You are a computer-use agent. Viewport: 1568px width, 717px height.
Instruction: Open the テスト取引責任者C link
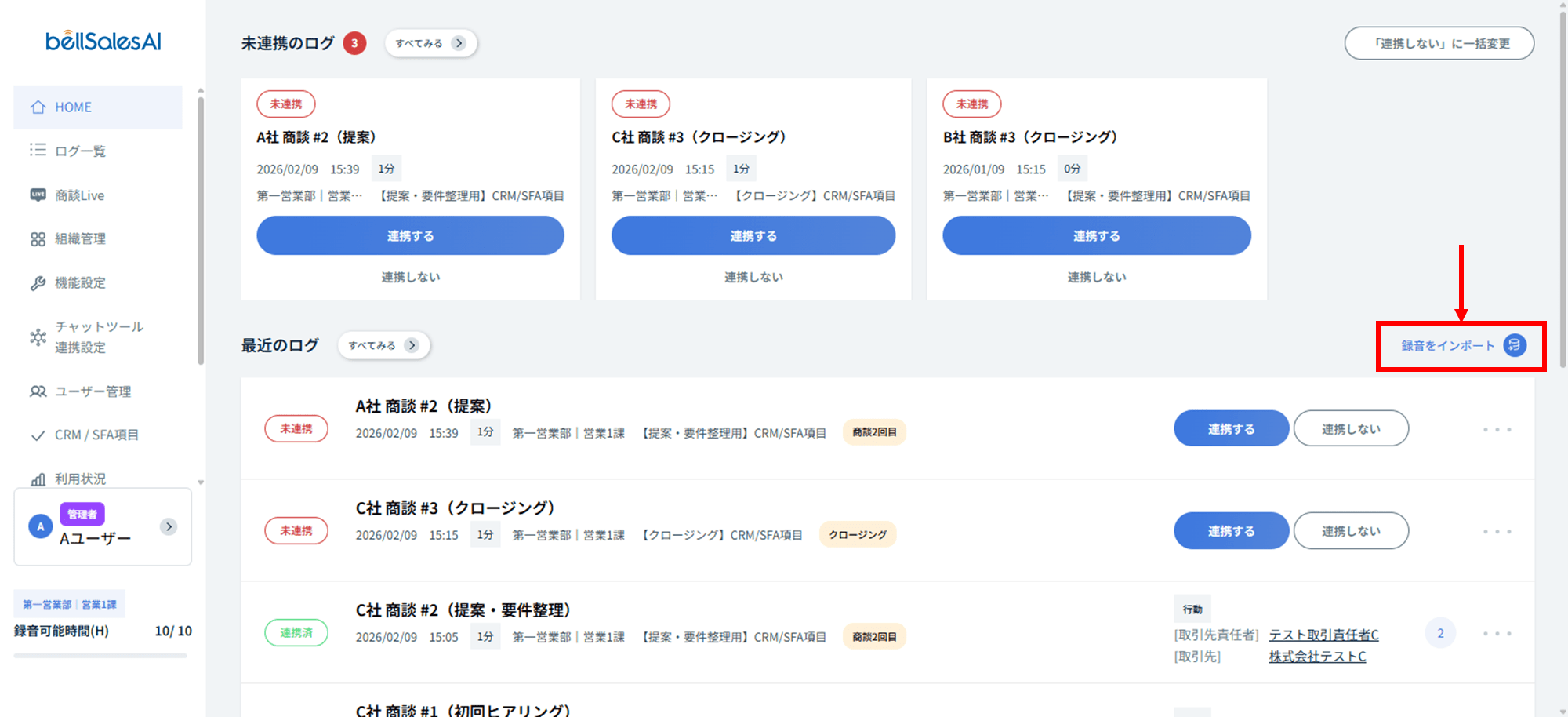[x=1323, y=635]
